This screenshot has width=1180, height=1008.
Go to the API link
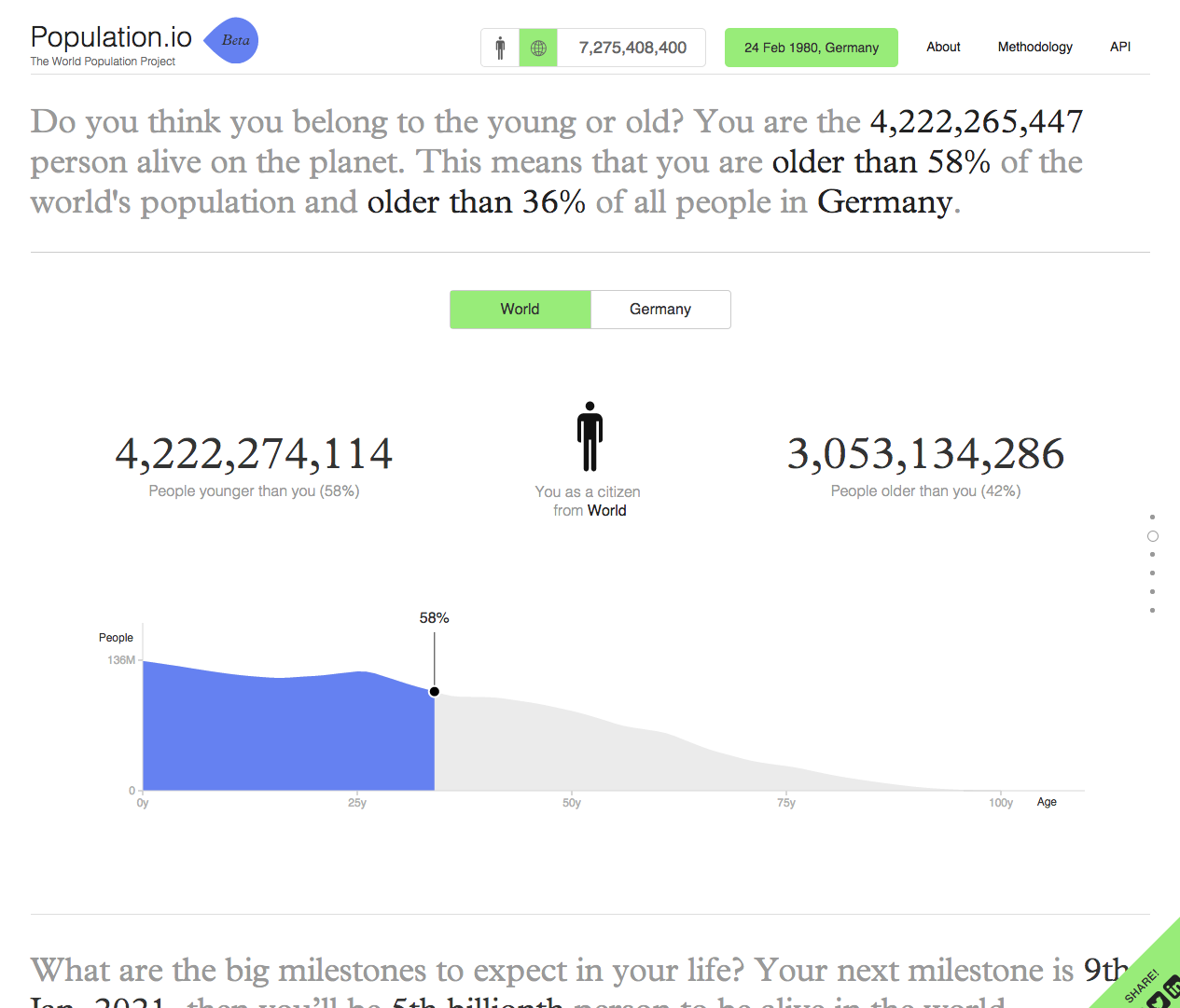point(1120,47)
